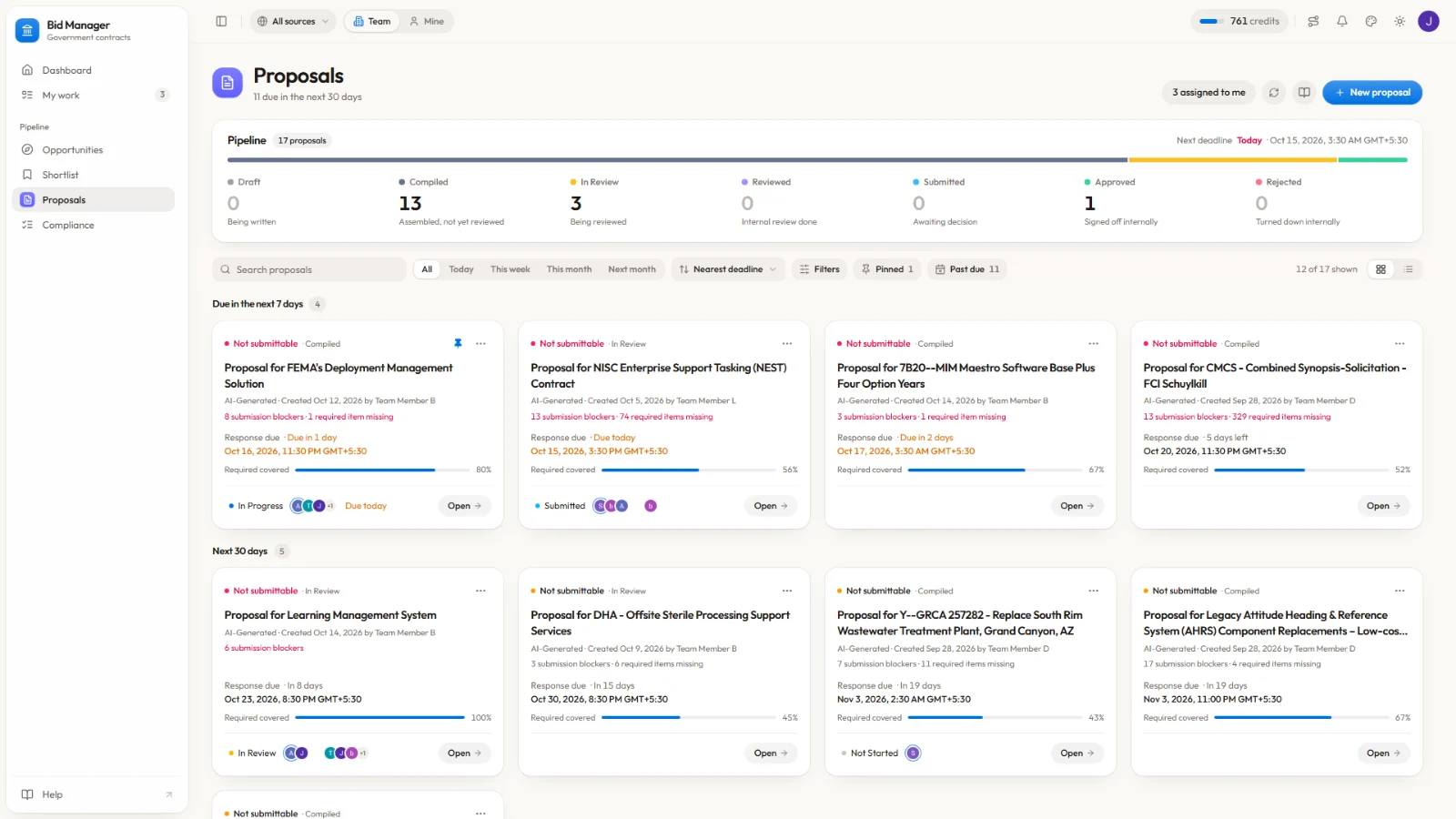The height and width of the screenshot is (819, 1456).
Task: Unpin the FEMA proposal pin icon
Action: [x=458, y=343]
